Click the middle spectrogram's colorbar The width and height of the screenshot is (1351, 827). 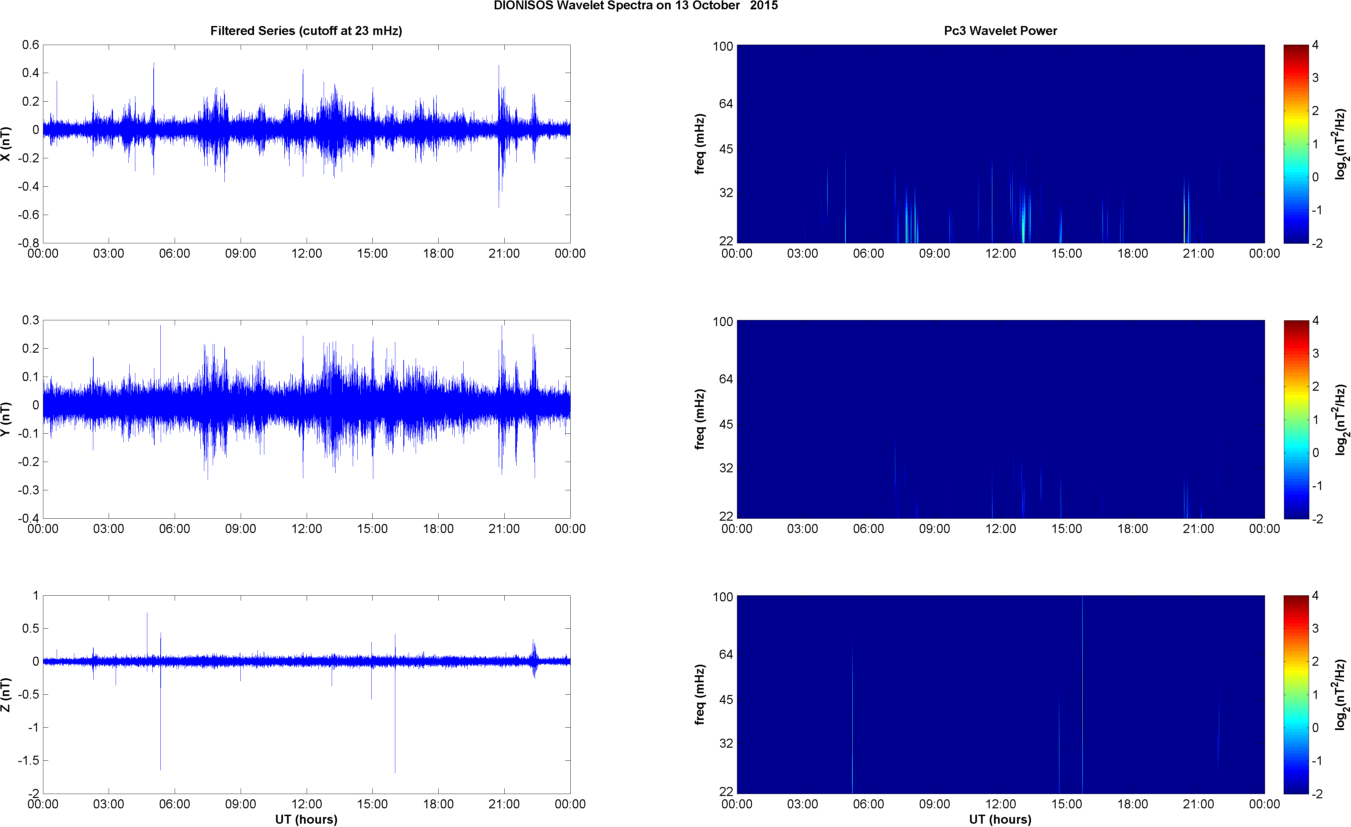pyautogui.click(x=1294, y=419)
